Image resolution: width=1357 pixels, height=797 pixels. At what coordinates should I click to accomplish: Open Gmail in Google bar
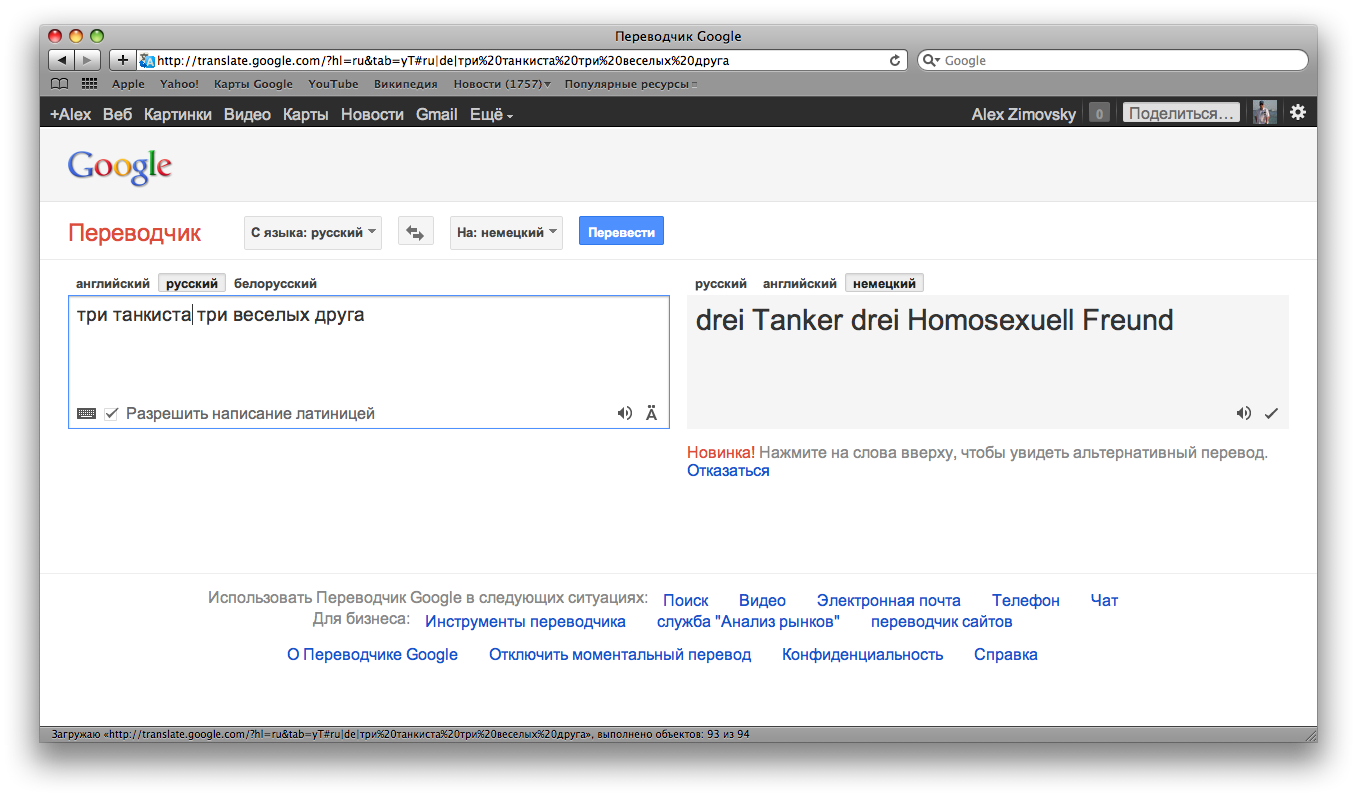(x=436, y=114)
